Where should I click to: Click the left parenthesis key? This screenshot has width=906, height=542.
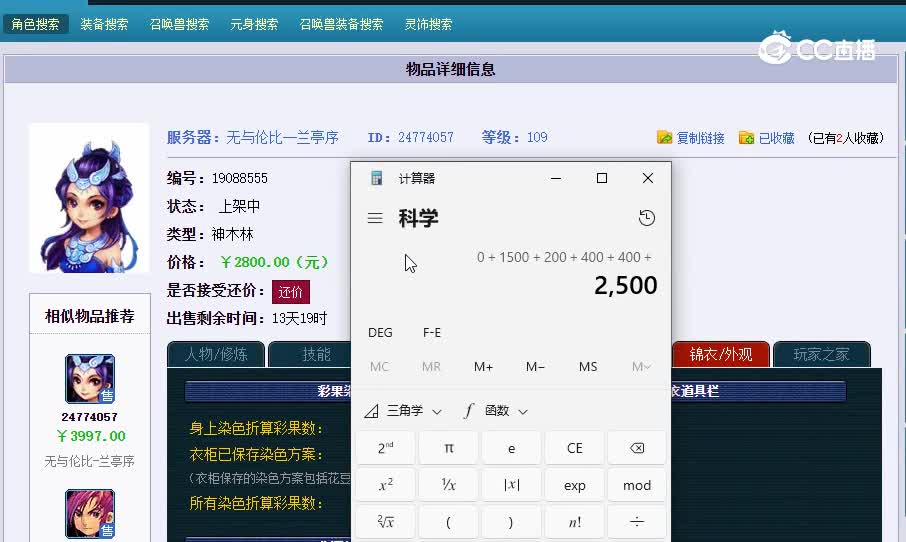click(448, 522)
